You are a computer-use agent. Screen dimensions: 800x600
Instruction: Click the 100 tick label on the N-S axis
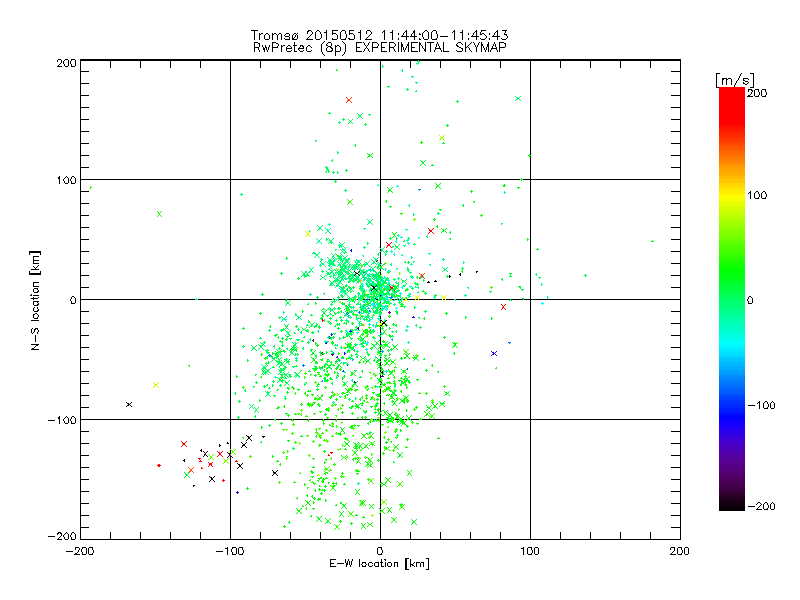point(66,181)
